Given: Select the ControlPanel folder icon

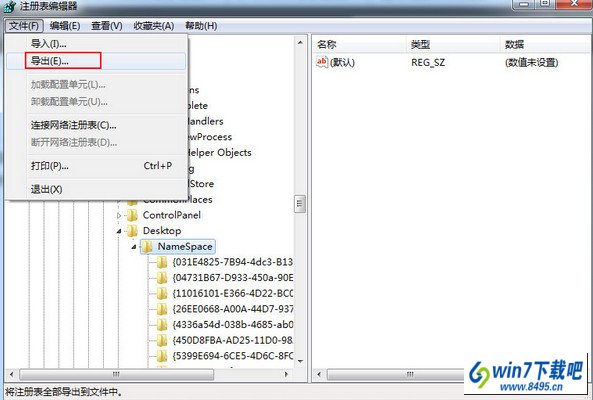Looking at the screenshot, I should pos(132,215).
